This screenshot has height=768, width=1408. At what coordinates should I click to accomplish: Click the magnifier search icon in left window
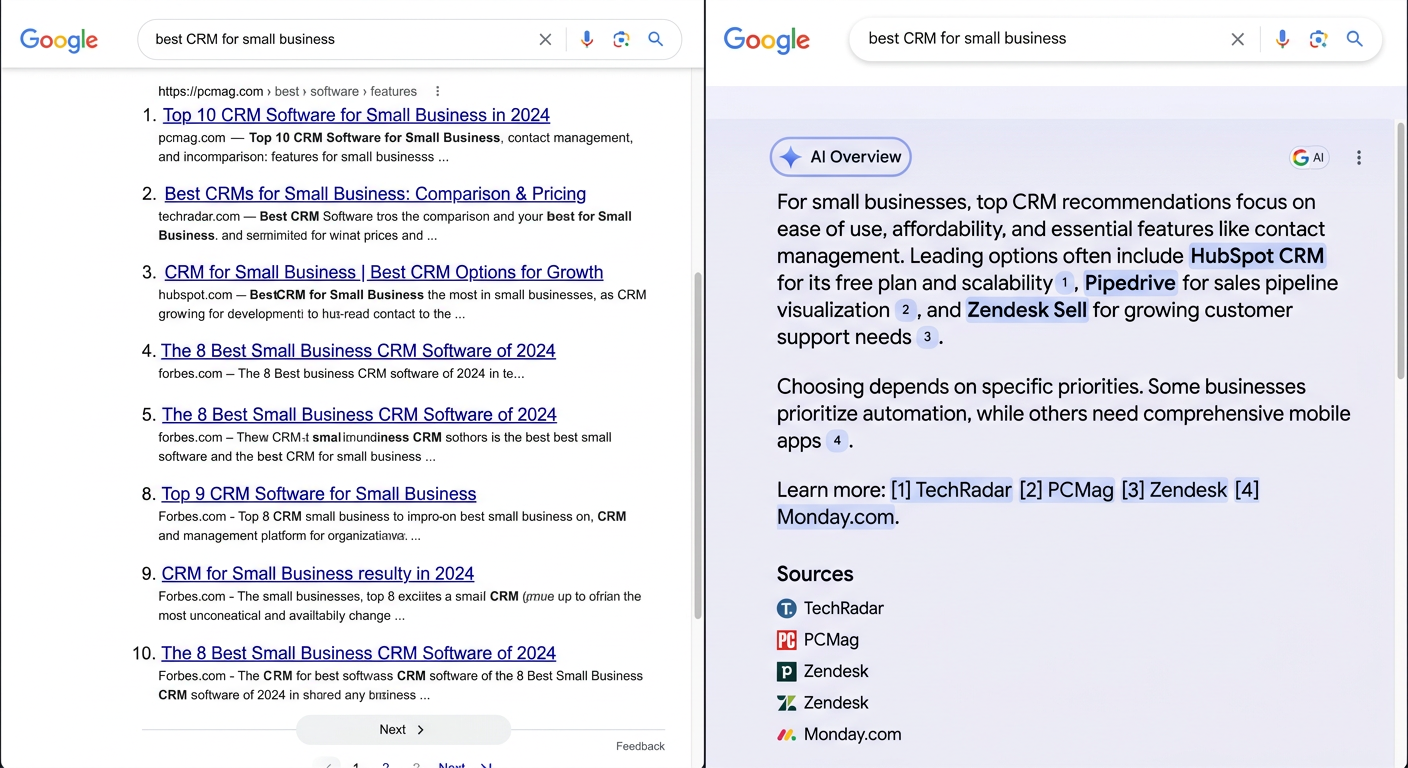point(656,40)
